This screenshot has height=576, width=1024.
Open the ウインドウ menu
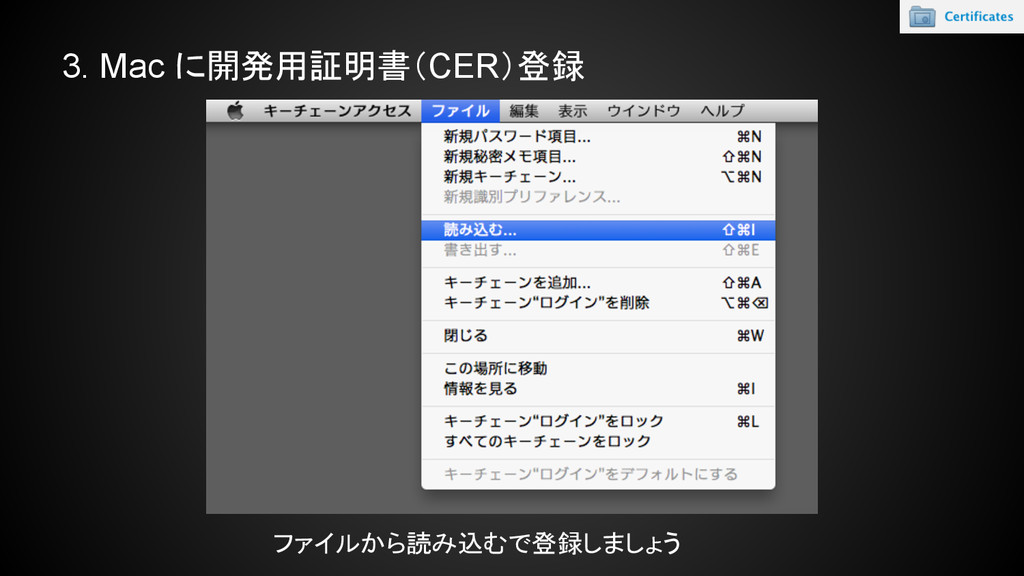pos(644,111)
